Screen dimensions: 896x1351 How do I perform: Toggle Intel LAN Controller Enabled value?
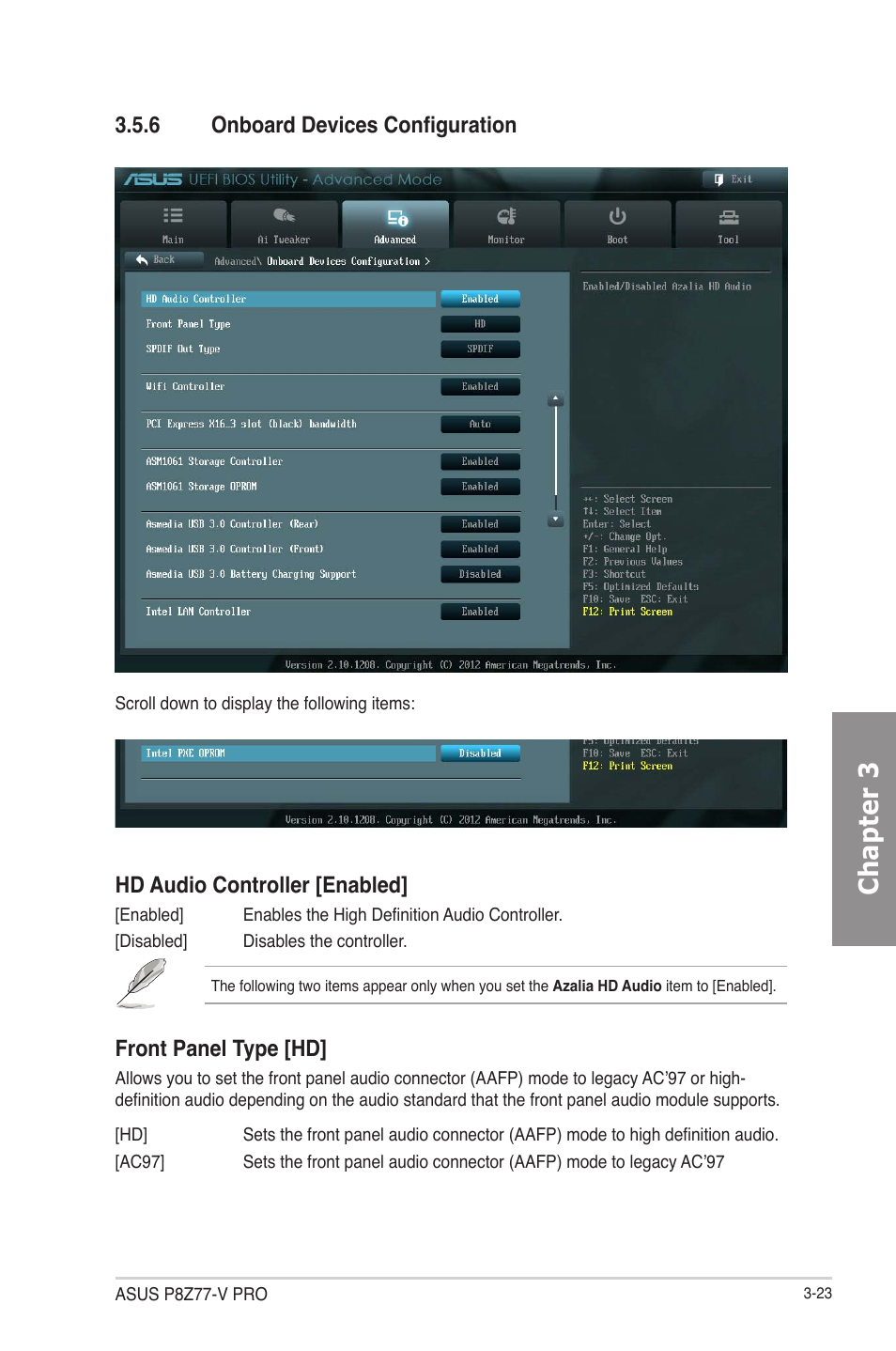click(x=480, y=612)
